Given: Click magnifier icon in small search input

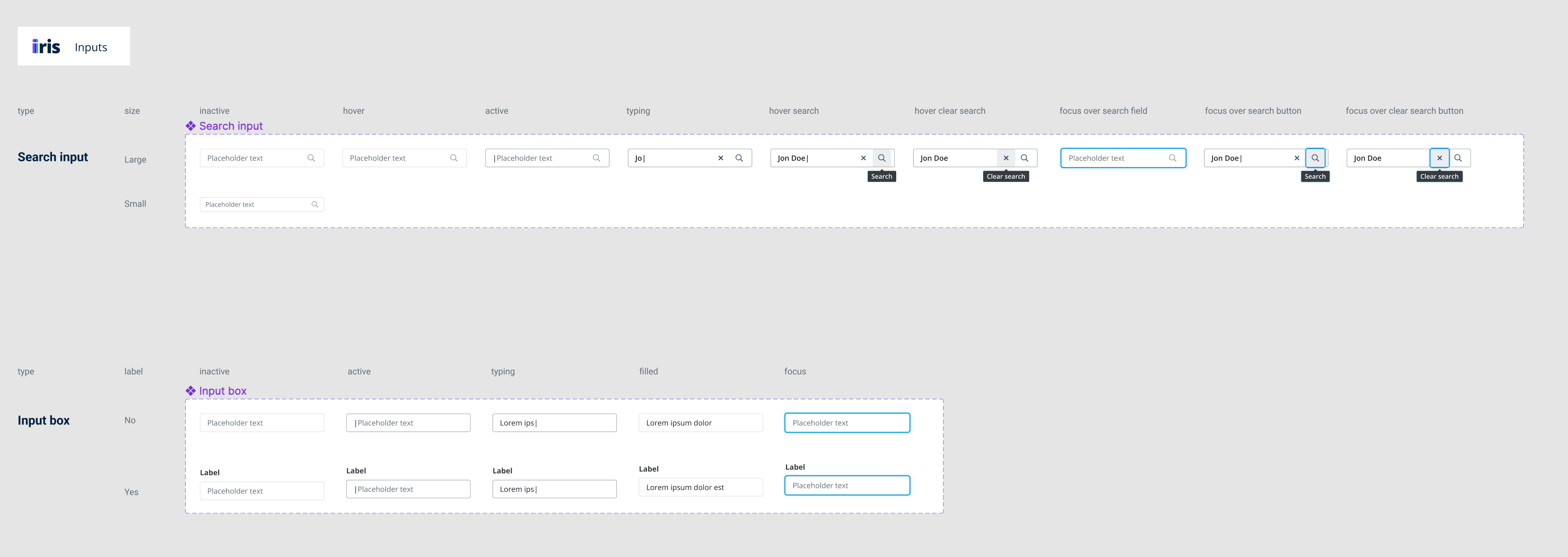Looking at the screenshot, I should point(315,205).
